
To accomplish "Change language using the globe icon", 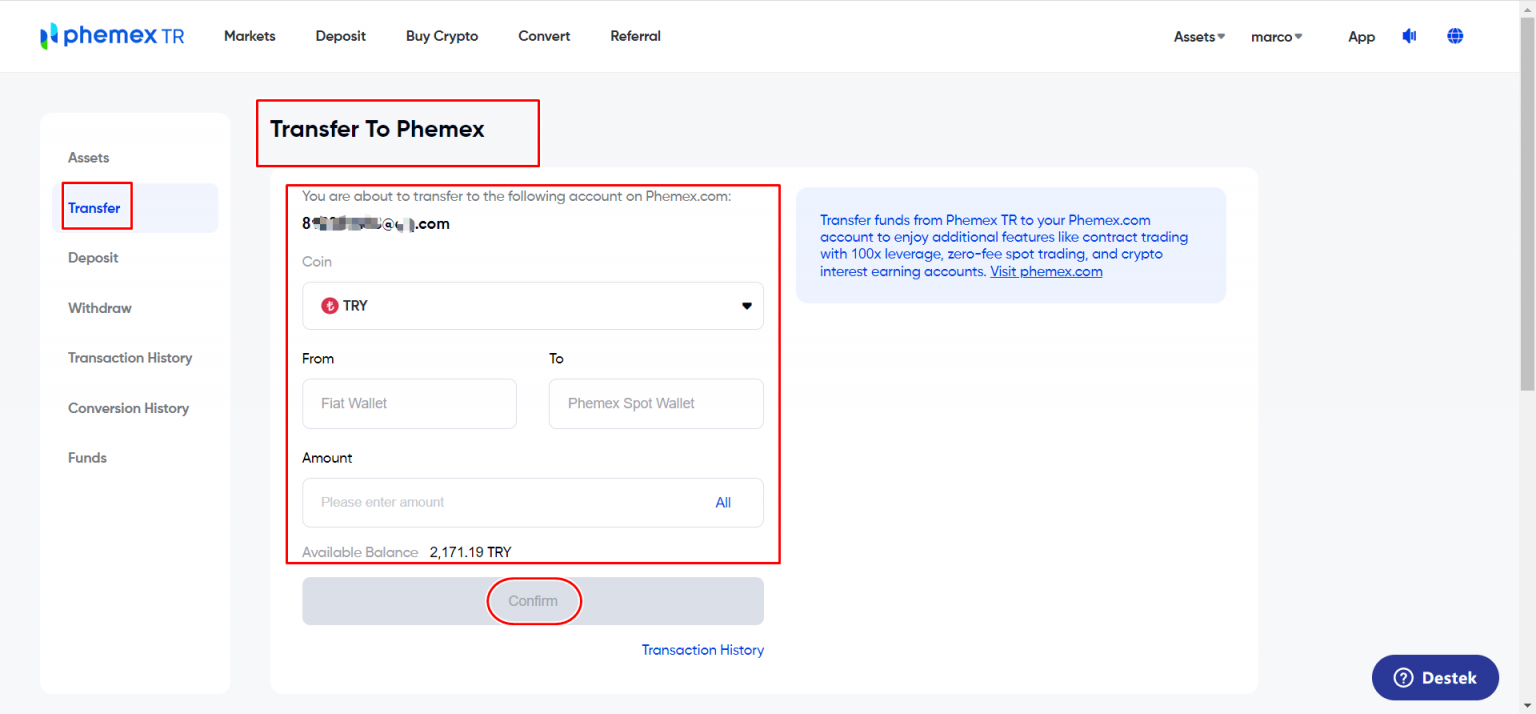I will coord(1455,35).
